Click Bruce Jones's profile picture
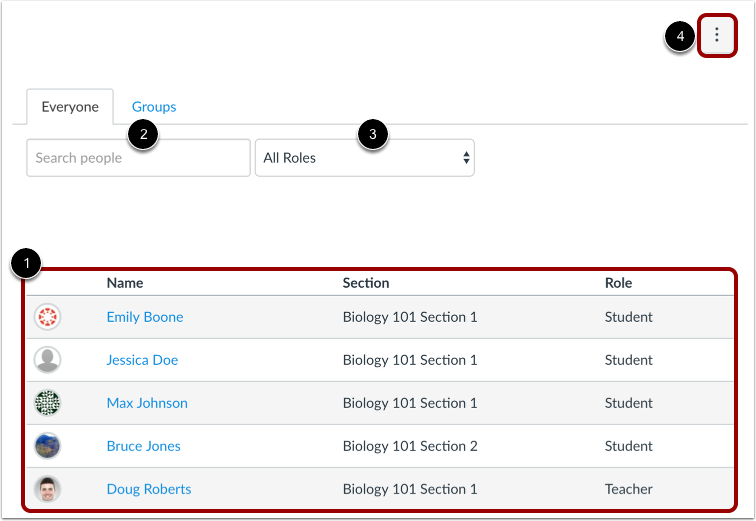Viewport: 756px width, 521px height. click(x=47, y=446)
